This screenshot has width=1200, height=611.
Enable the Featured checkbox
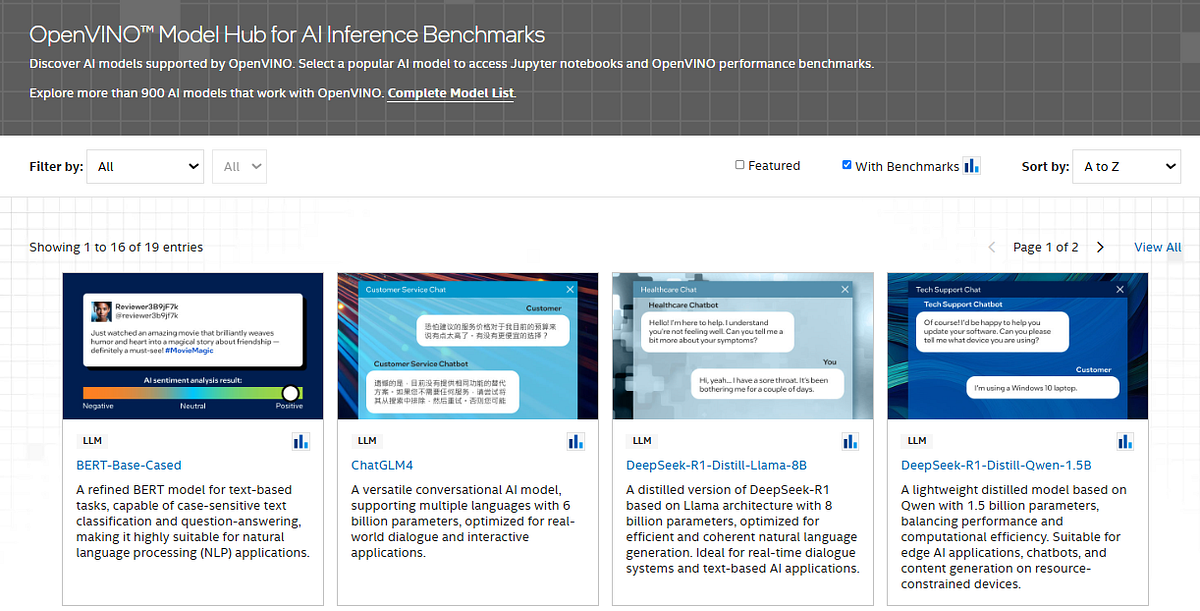point(739,164)
